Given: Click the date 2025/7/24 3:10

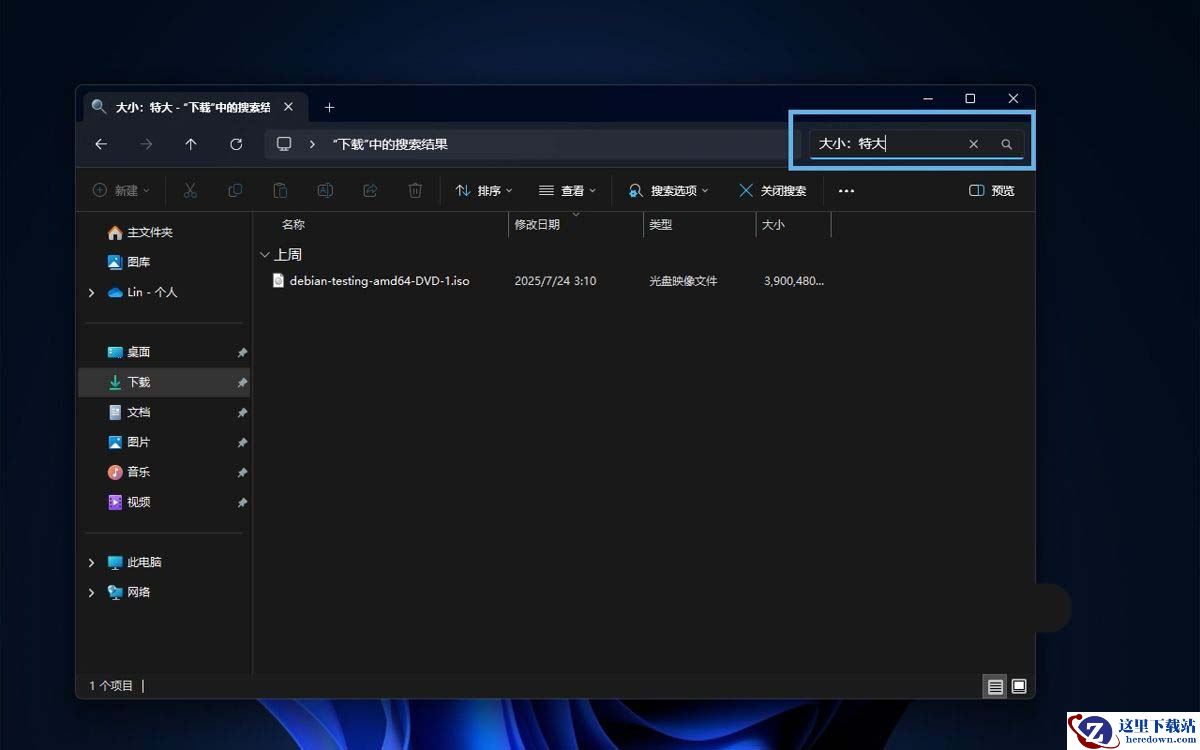Looking at the screenshot, I should [x=555, y=281].
